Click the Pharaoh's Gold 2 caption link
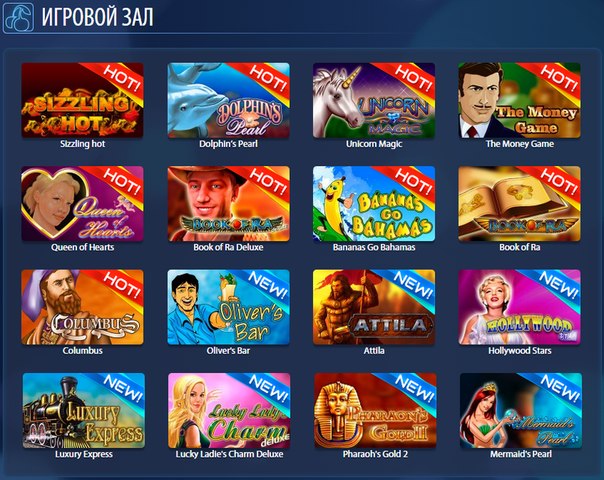This screenshot has height=480, width=604. [375, 454]
